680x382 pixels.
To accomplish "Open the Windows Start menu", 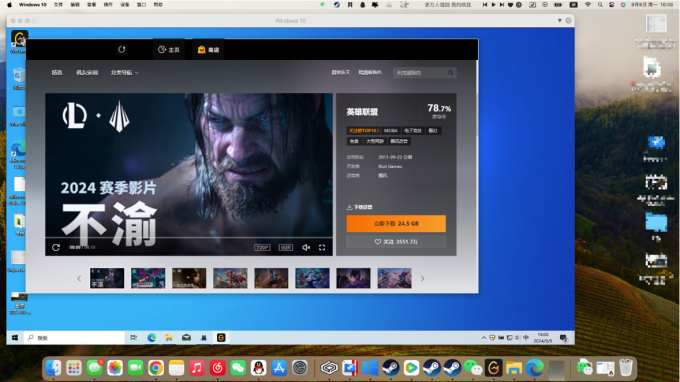I will click(15, 337).
